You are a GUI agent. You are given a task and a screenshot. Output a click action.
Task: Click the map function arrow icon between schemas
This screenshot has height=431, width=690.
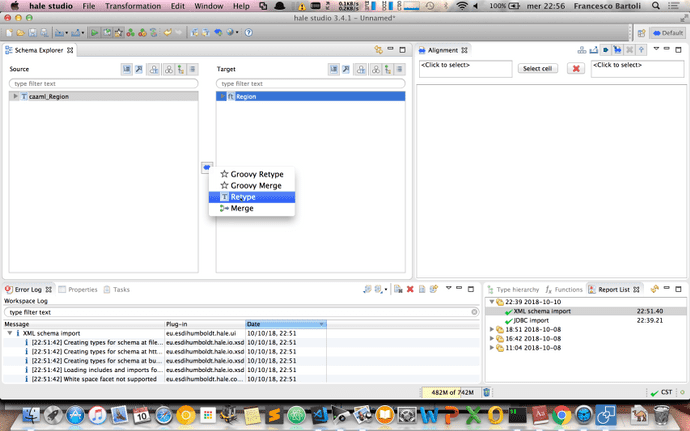click(x=206, y=165)
